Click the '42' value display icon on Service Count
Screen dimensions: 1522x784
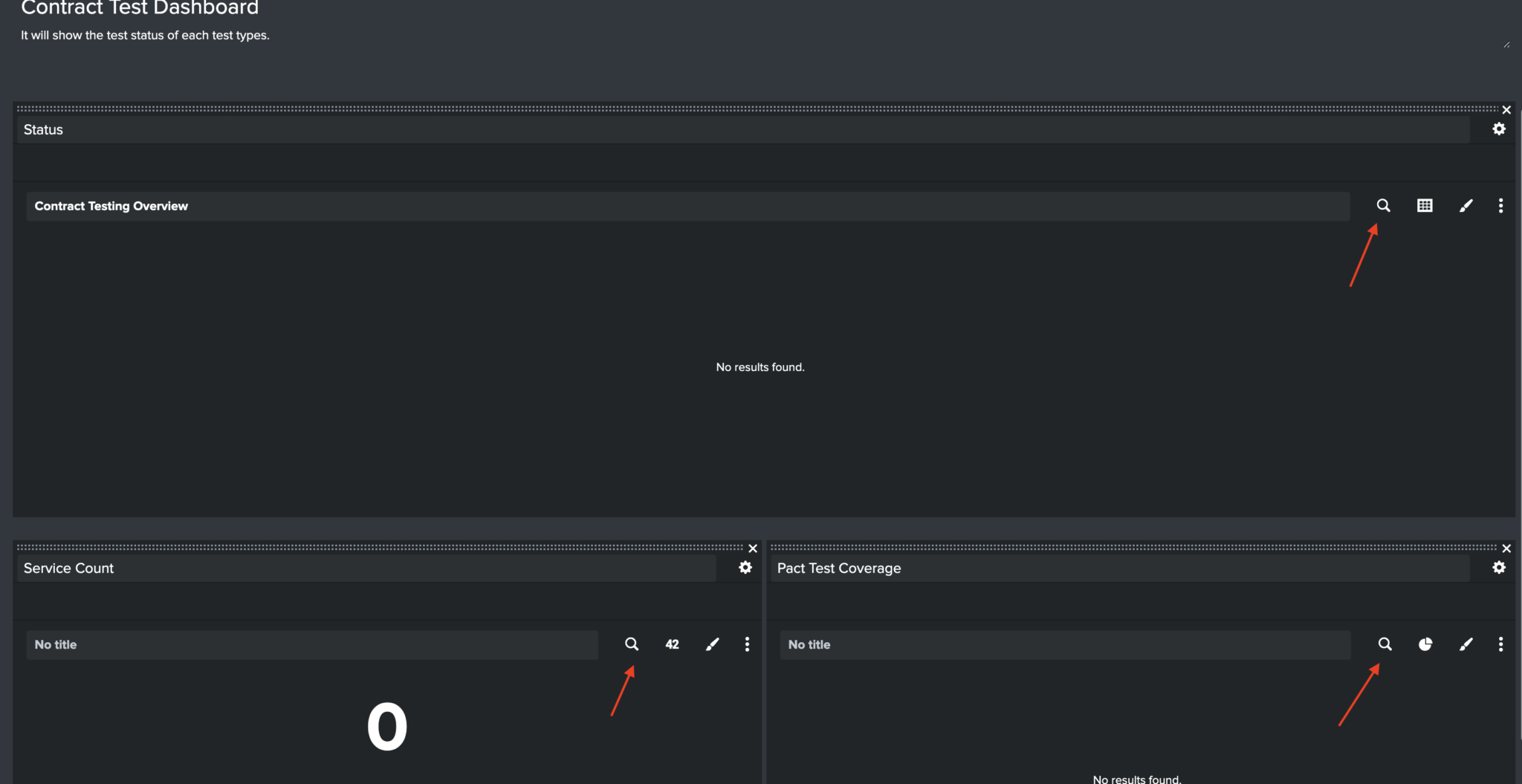click(x=671, y=644)
